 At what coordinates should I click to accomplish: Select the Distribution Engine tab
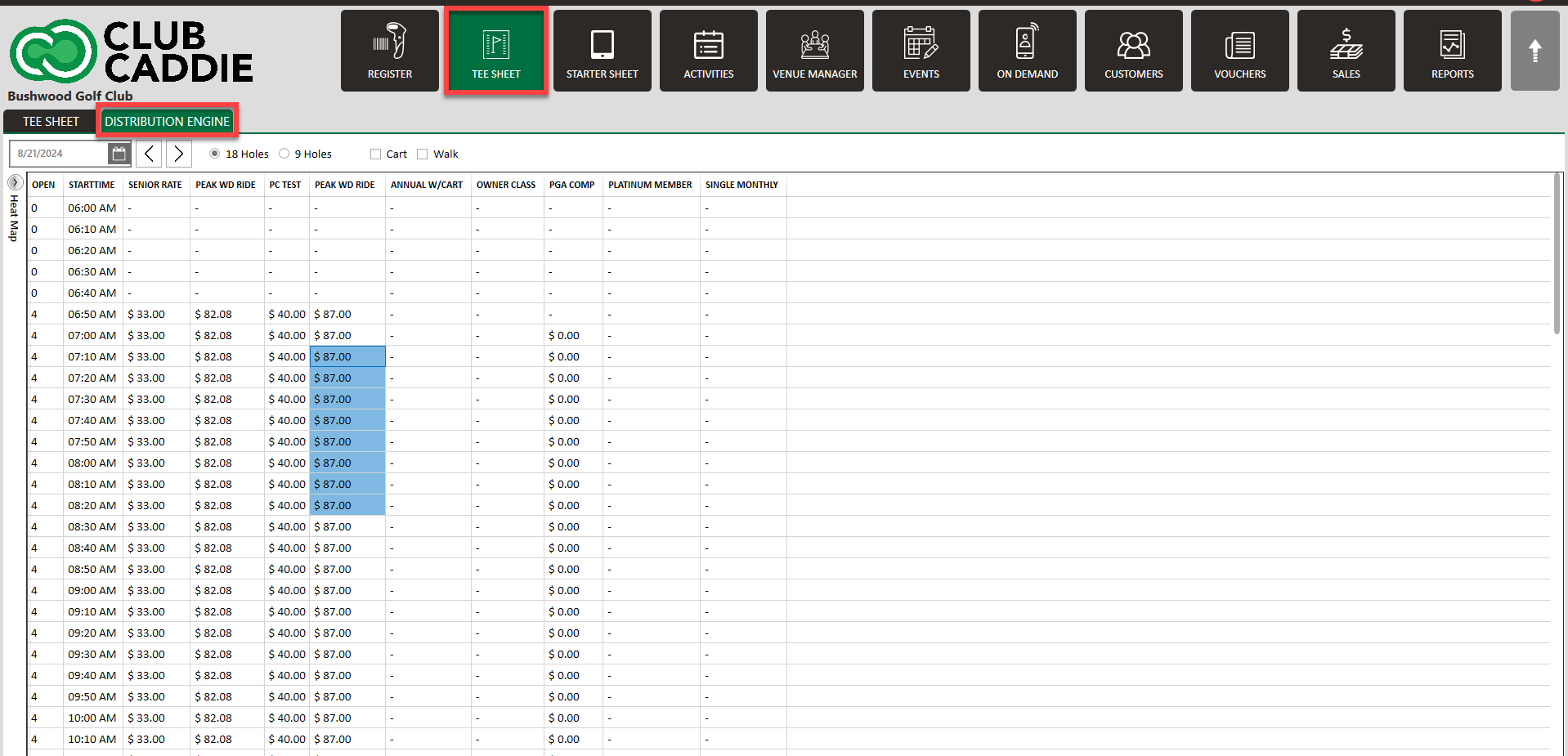click(168, 122)
